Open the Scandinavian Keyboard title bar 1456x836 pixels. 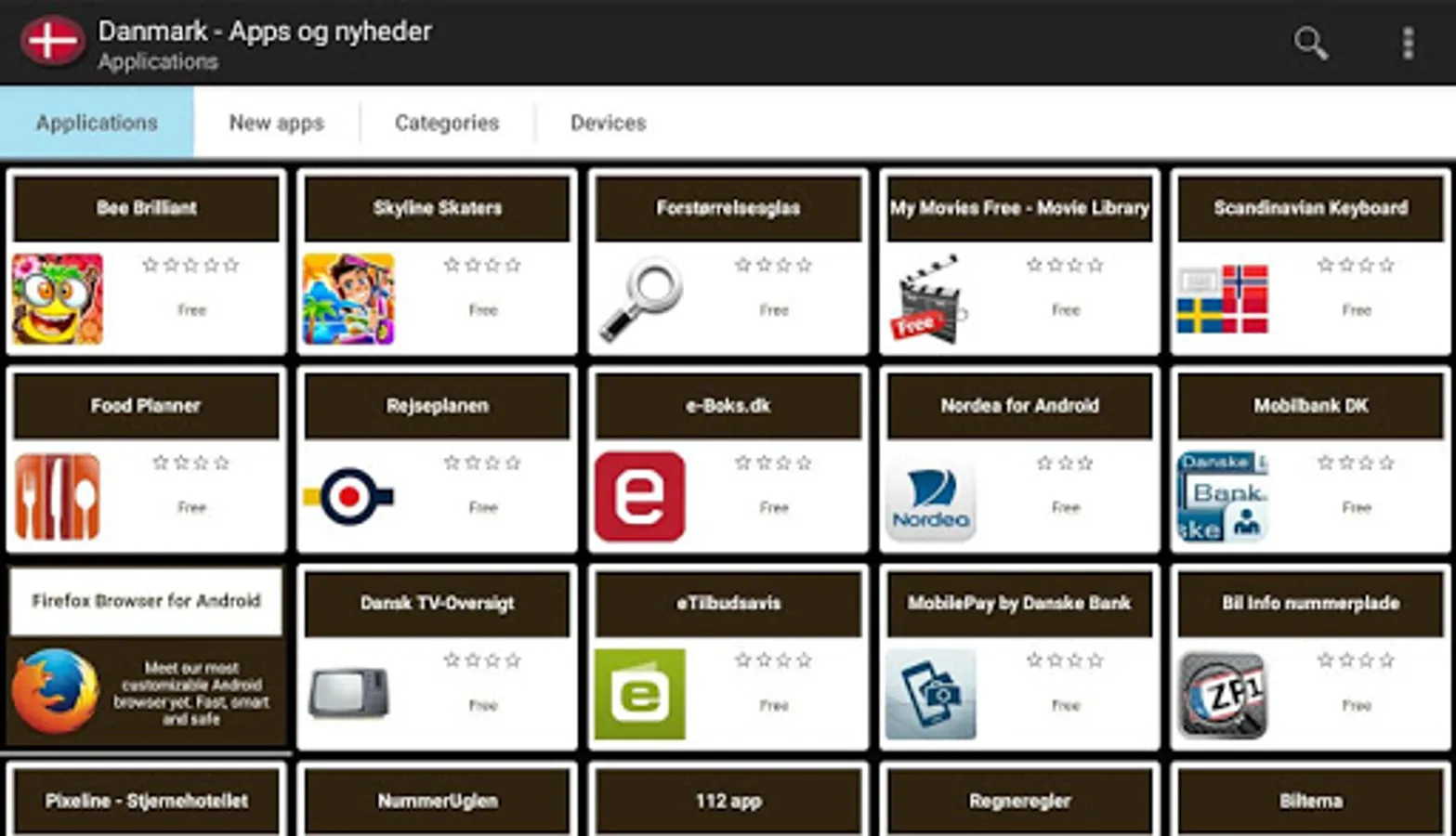(1310, 208)
